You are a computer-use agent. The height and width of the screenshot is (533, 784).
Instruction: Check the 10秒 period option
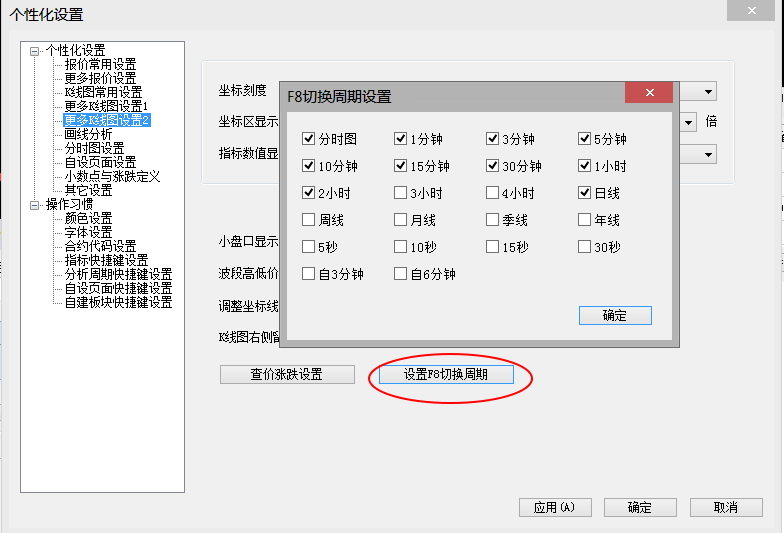[400, 246]
